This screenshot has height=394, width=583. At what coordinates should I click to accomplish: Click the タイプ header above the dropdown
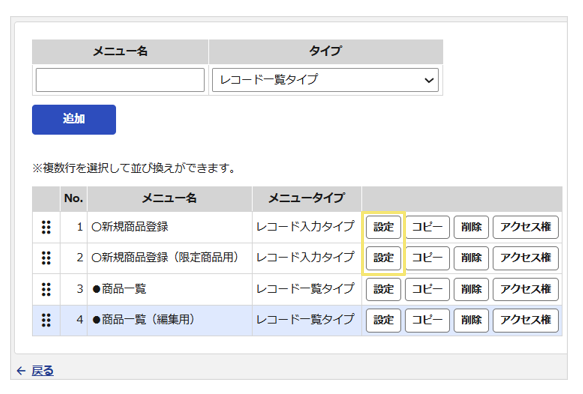click(x=326, y=51)
